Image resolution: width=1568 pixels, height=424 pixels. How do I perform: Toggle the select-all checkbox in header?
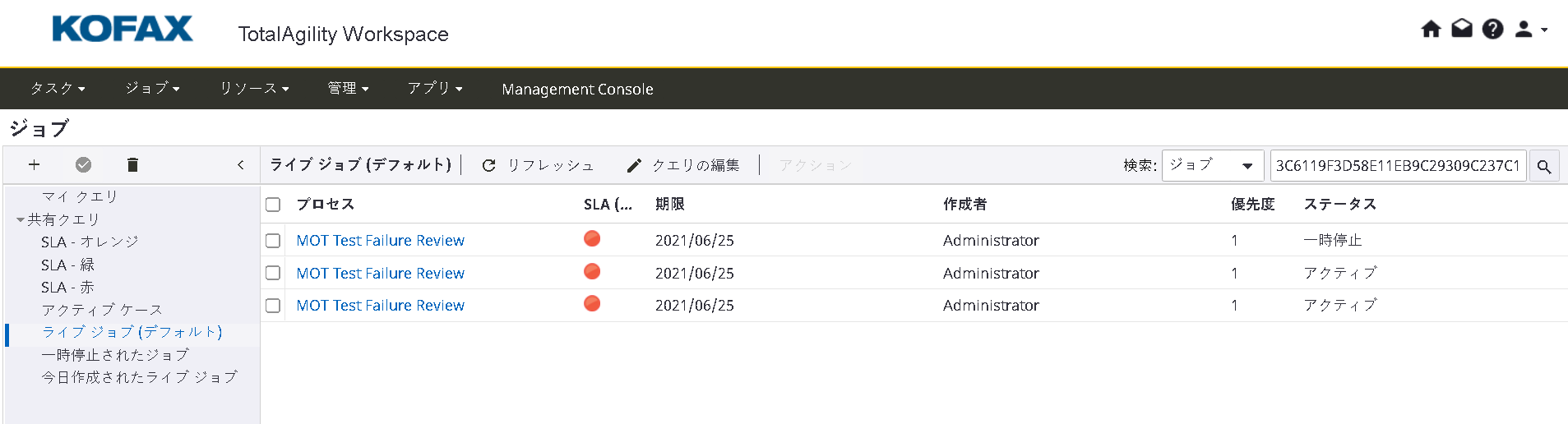[x=273, y=205]
